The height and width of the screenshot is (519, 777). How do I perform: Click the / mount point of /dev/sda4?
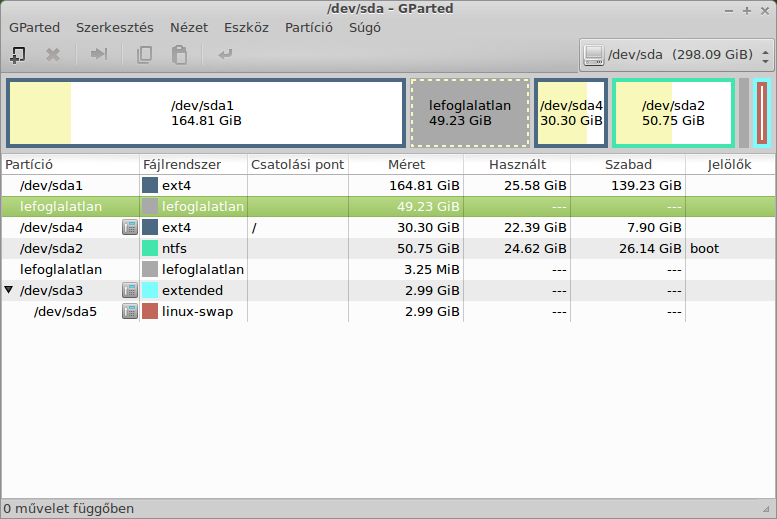pos(254,228)
